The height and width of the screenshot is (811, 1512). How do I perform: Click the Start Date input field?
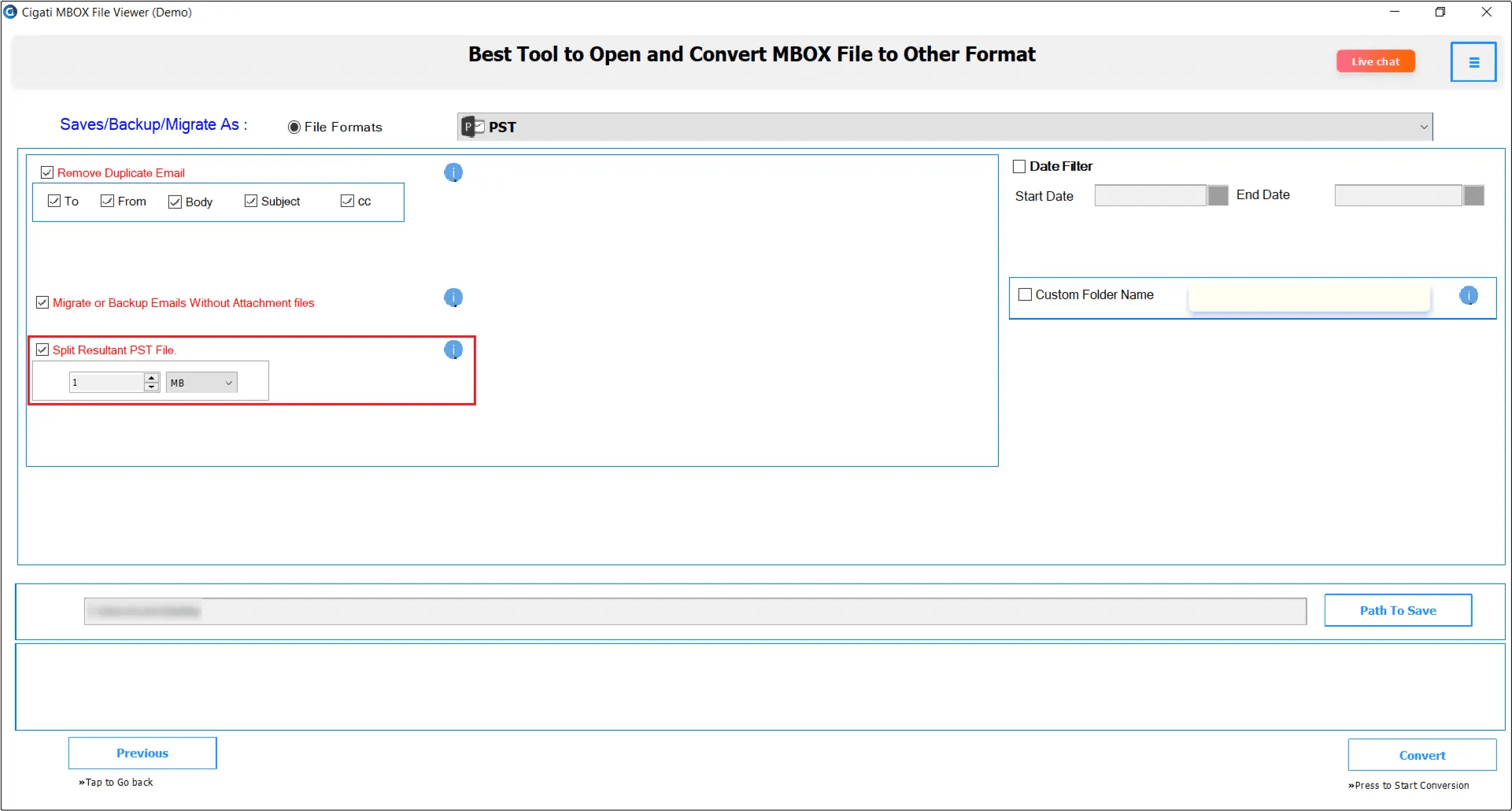(x=1151, y=195)
